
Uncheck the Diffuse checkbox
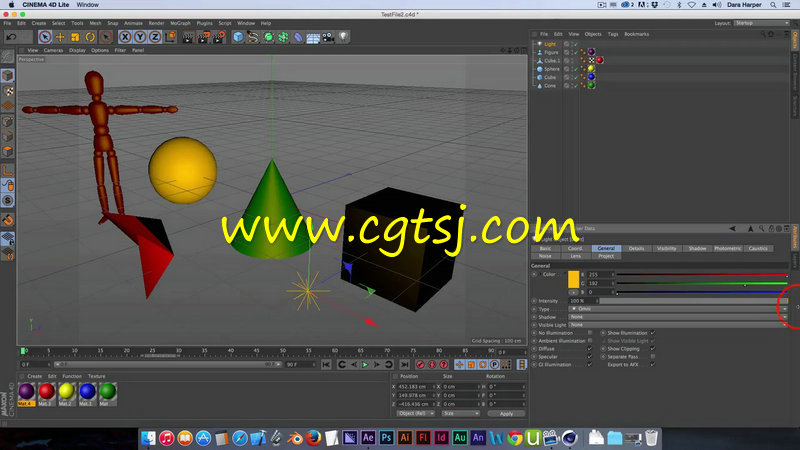pos(590,349)
